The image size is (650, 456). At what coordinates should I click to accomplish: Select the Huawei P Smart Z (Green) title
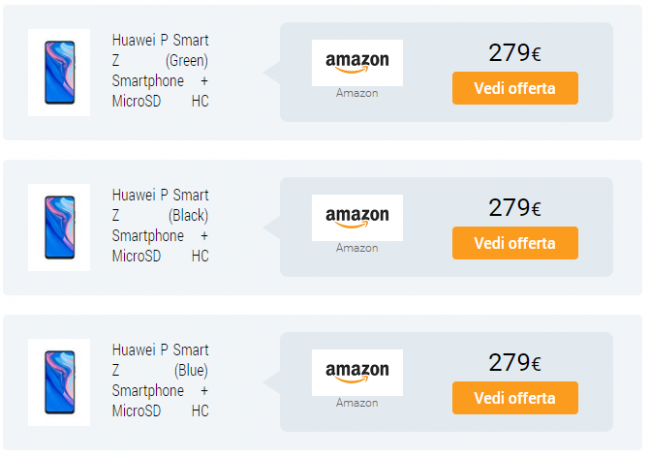coord(160,71)
